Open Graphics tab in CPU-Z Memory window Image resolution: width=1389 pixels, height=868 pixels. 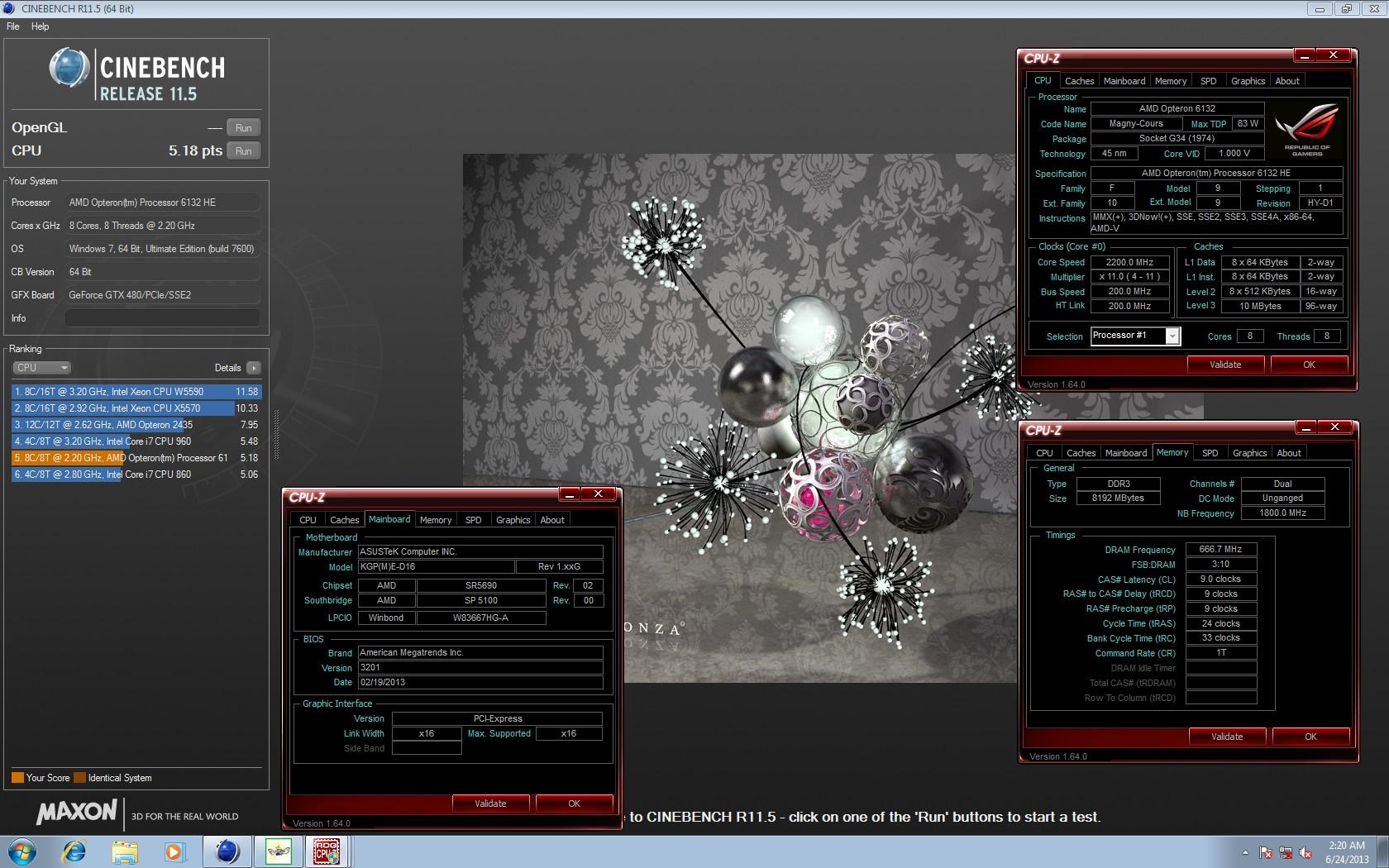click(1249, 453)
